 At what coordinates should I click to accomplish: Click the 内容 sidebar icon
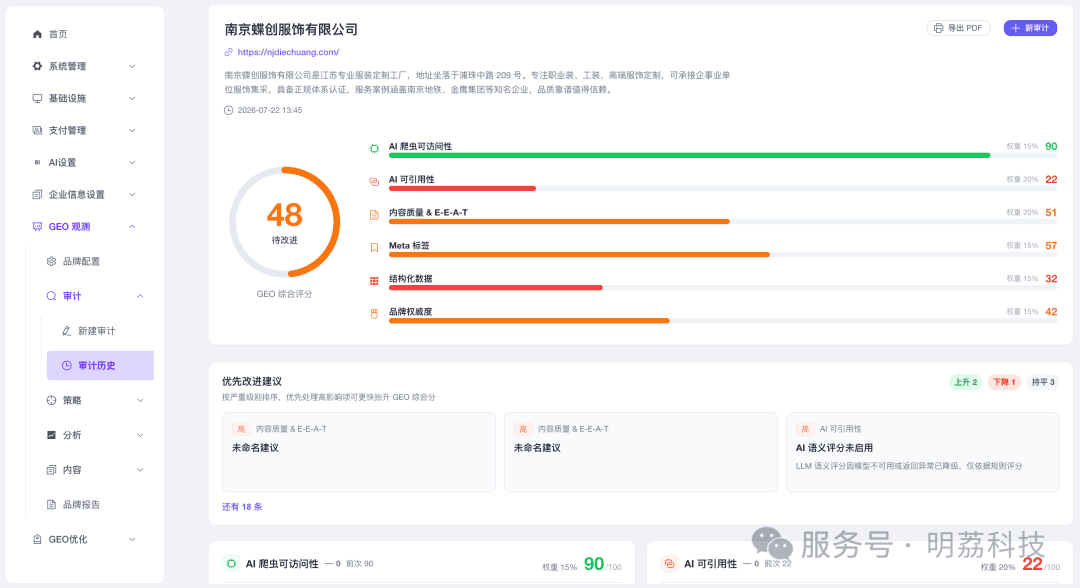click(51, 470)
